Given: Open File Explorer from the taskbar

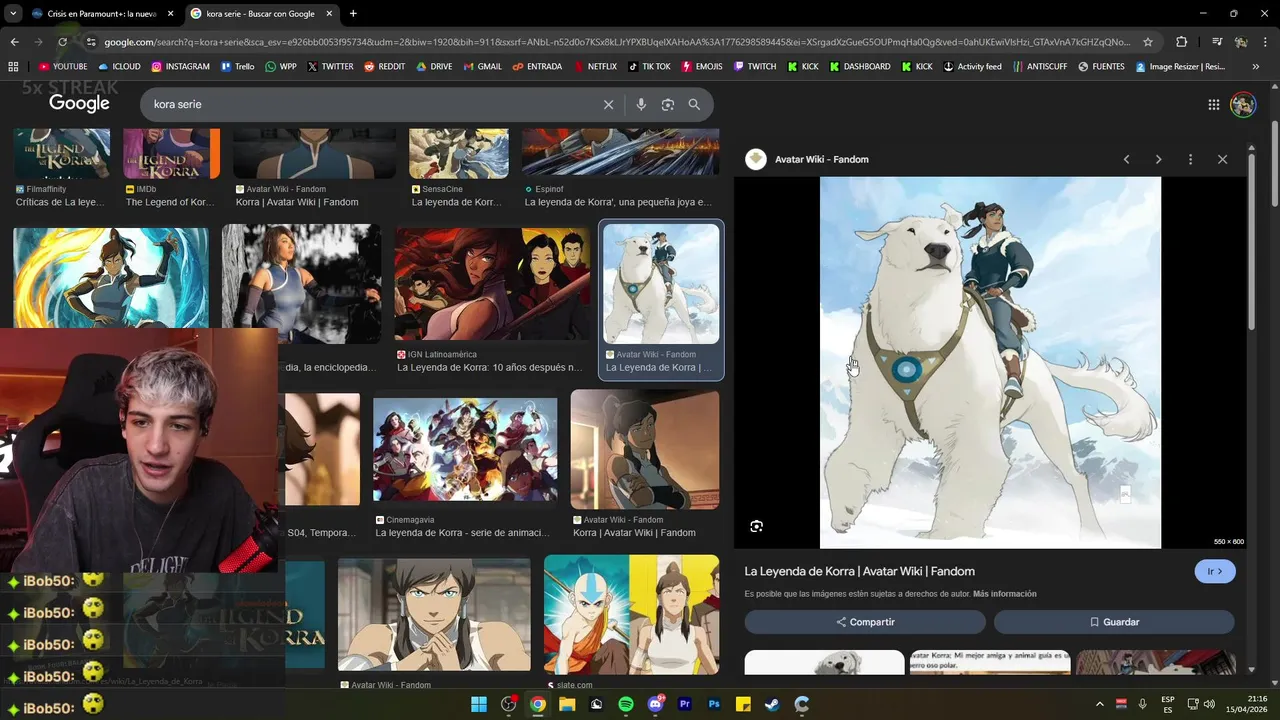Looking at the screenshot, I should (x=567, y=704).
